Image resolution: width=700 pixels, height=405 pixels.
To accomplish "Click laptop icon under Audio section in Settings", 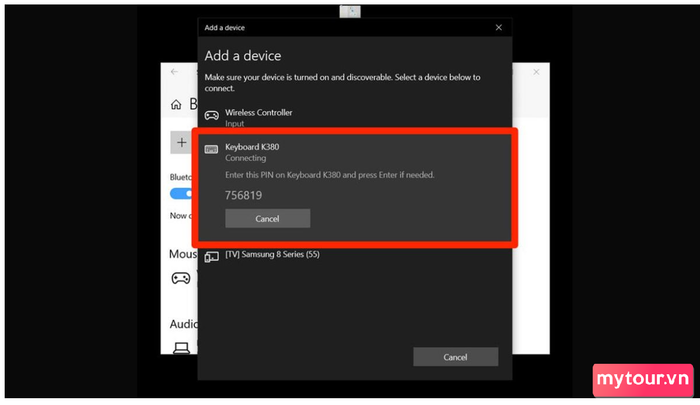I will tap(181, 348).
